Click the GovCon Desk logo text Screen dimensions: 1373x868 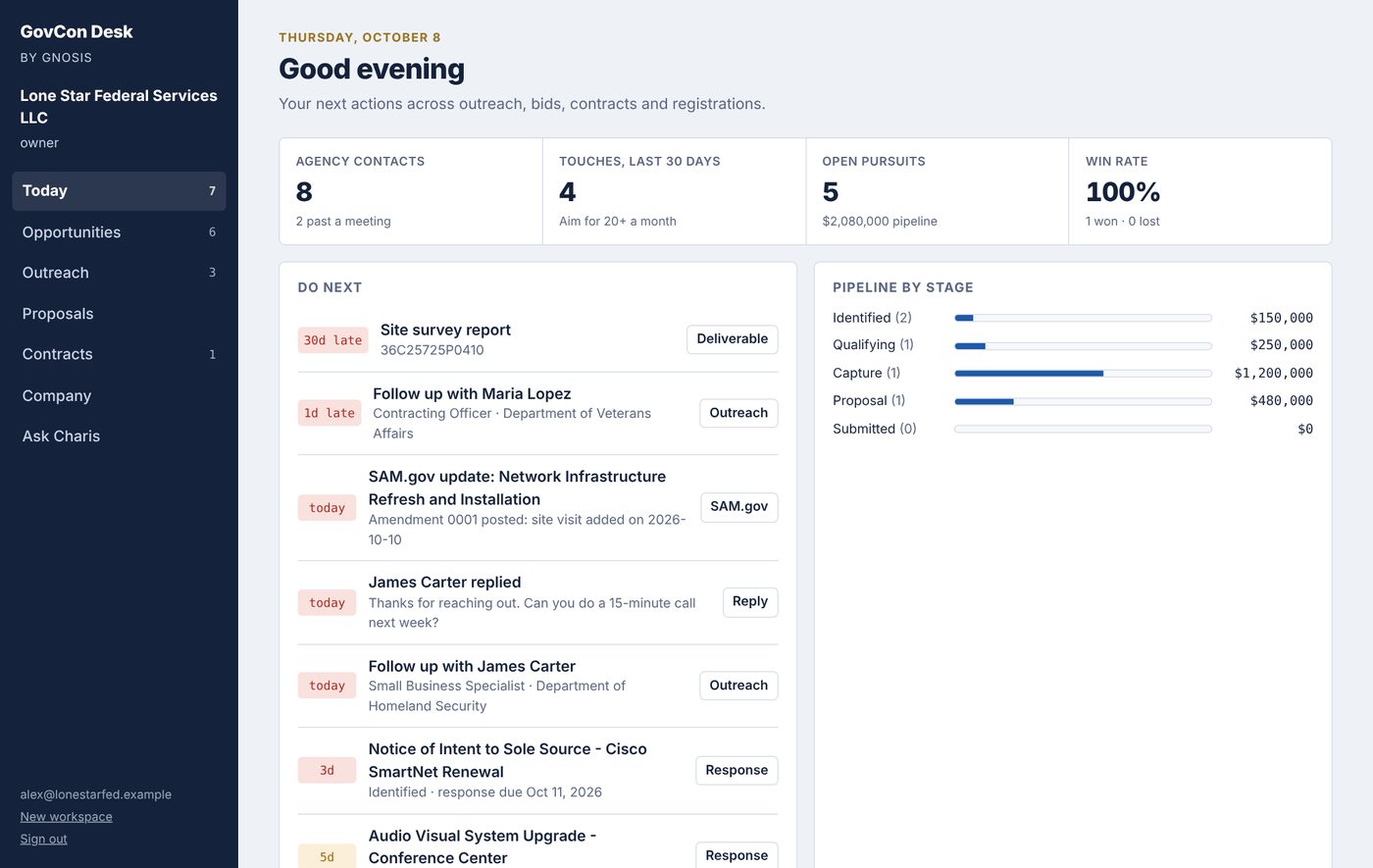click(76, 31)
